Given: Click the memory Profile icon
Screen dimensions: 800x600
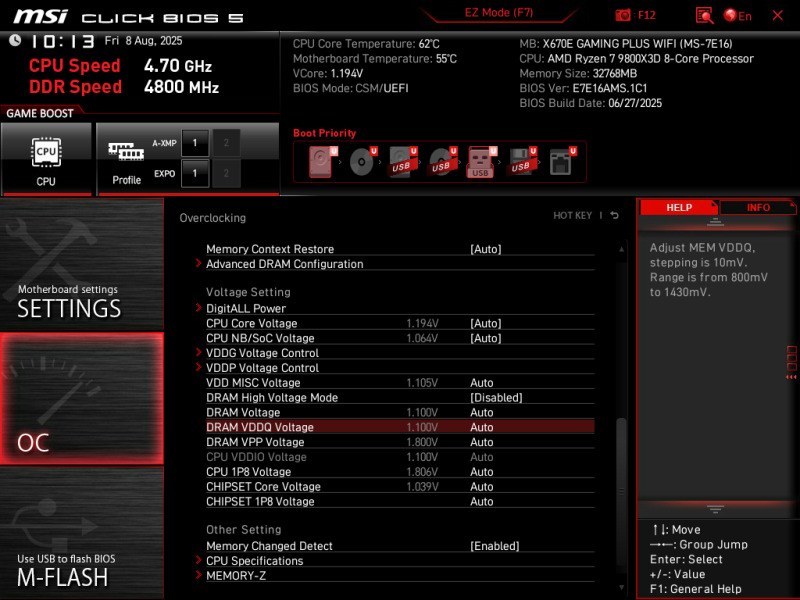Looking at the screenshot, I should 126,162.
